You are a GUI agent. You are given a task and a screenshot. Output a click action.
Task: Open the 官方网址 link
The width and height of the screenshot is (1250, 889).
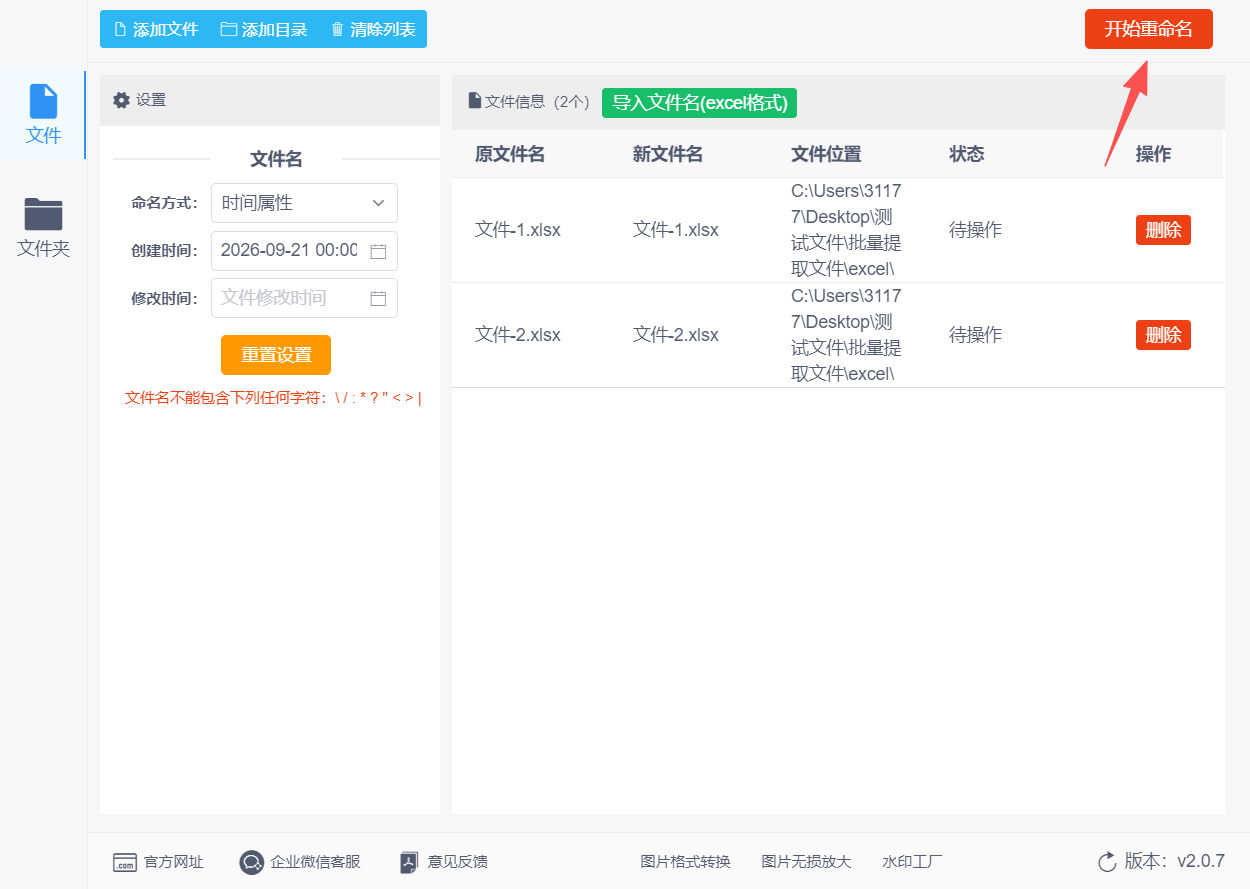pos(158,862)
